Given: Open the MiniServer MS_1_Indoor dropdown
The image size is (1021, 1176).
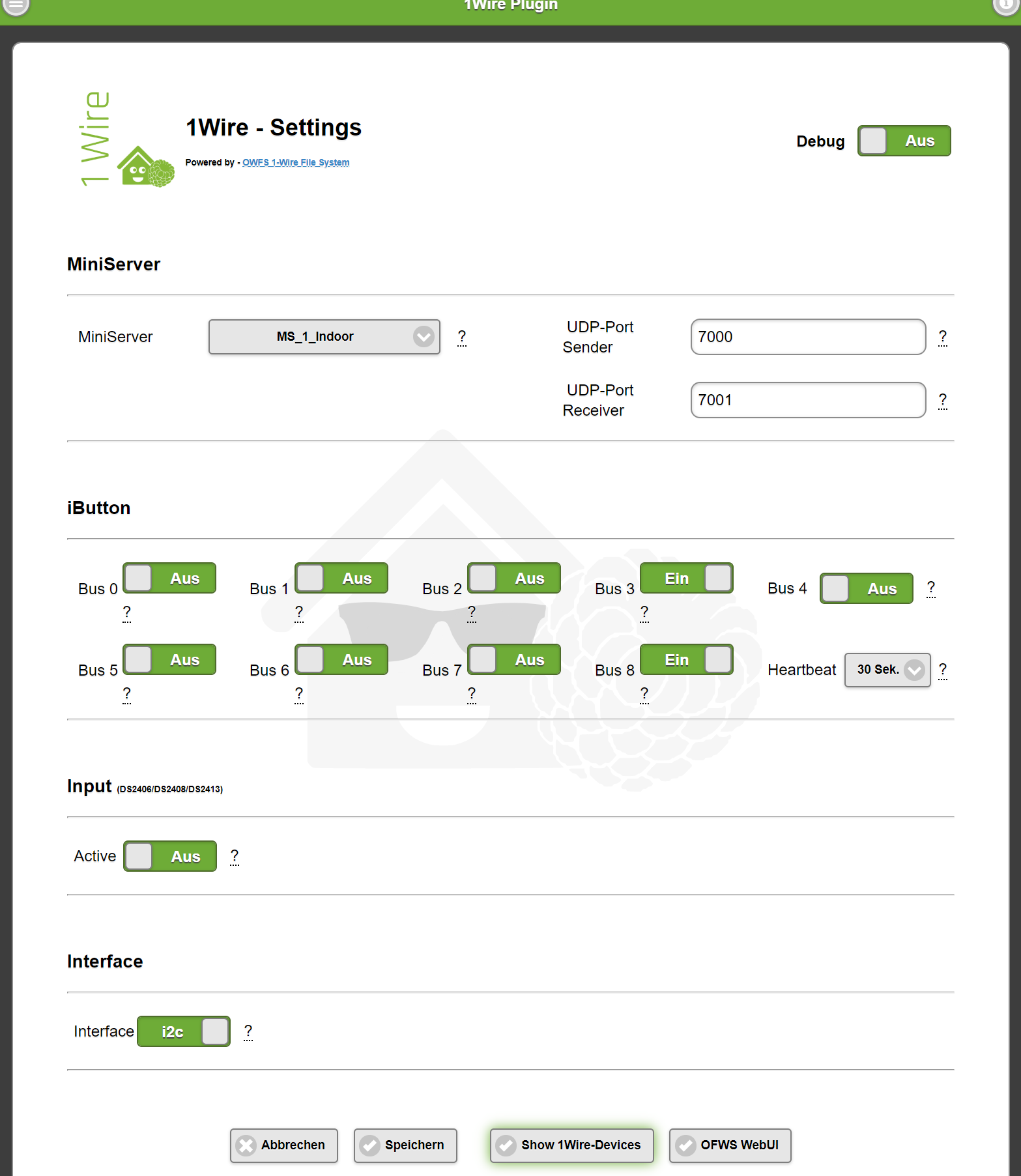Looking at the screenshot, I should point(324,337).
